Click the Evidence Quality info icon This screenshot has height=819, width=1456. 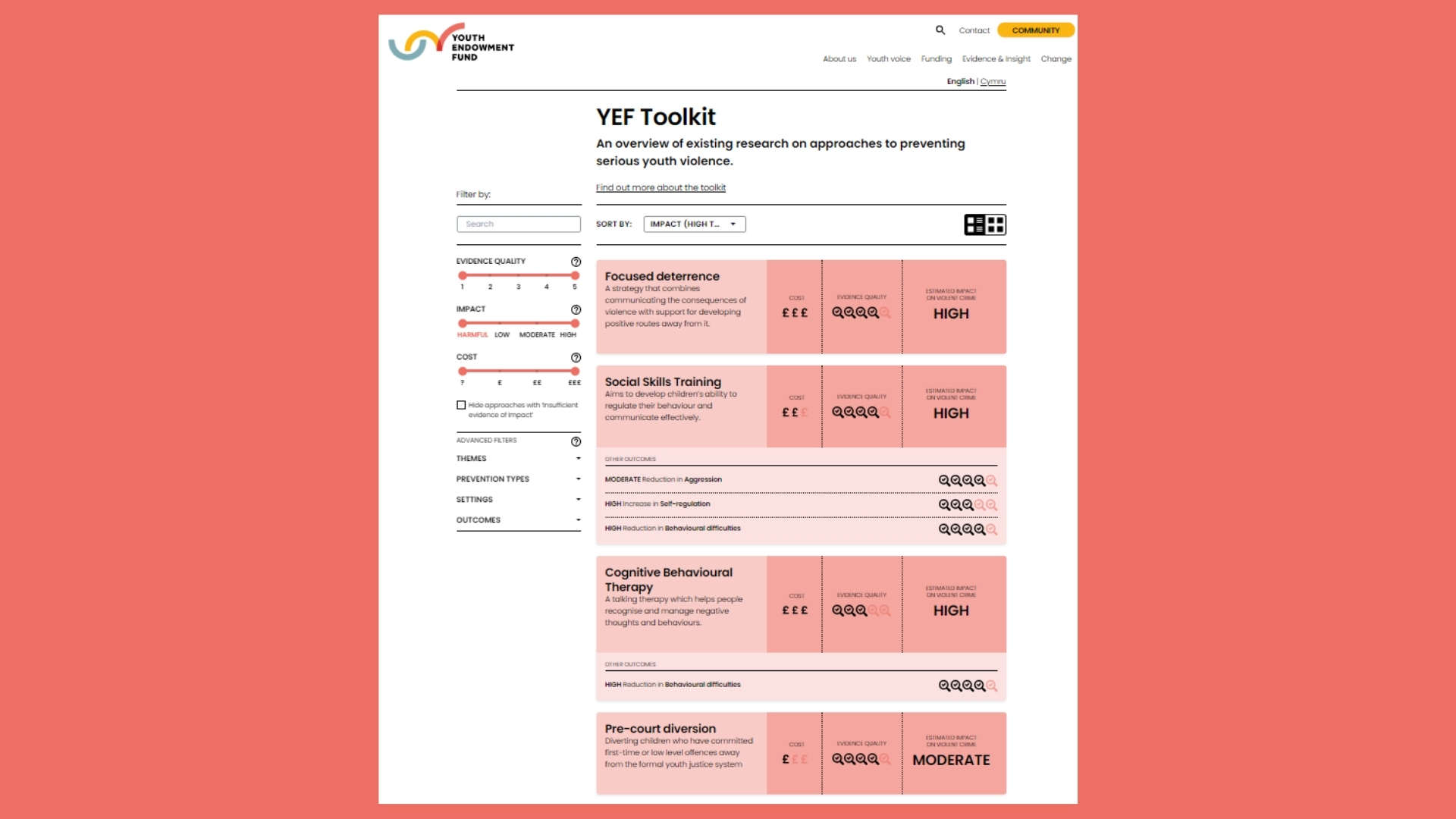click(x=577, y=261)
